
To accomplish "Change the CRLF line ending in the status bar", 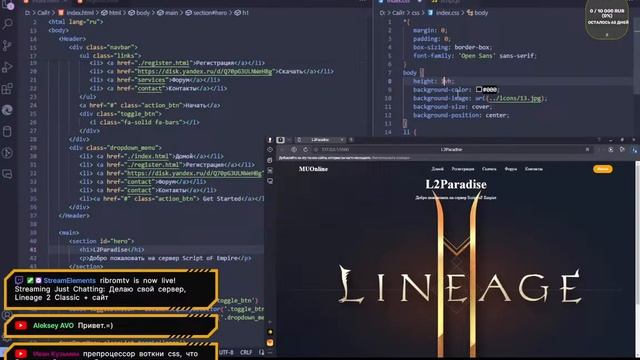I will coord(246,352).
